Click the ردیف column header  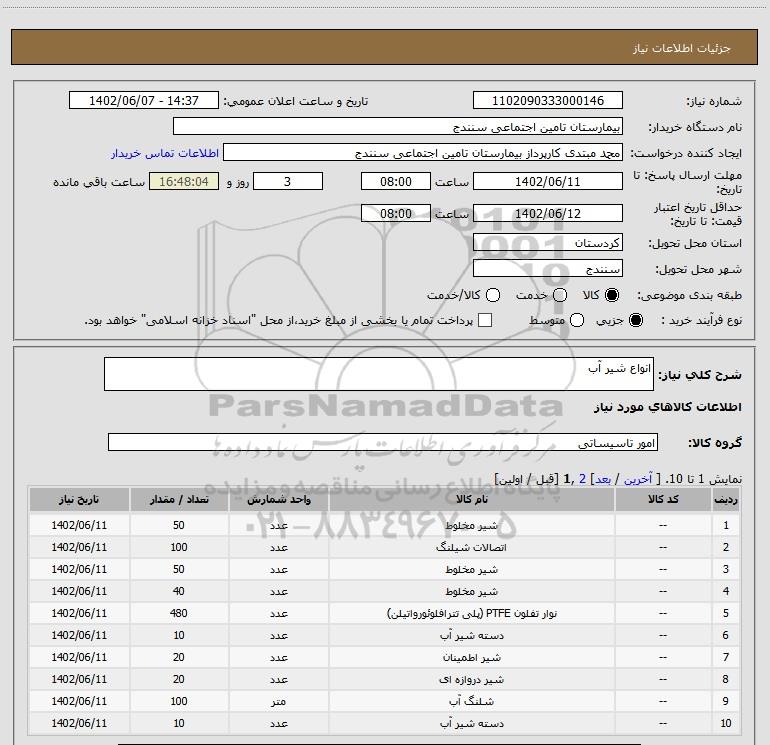point(726,499)
